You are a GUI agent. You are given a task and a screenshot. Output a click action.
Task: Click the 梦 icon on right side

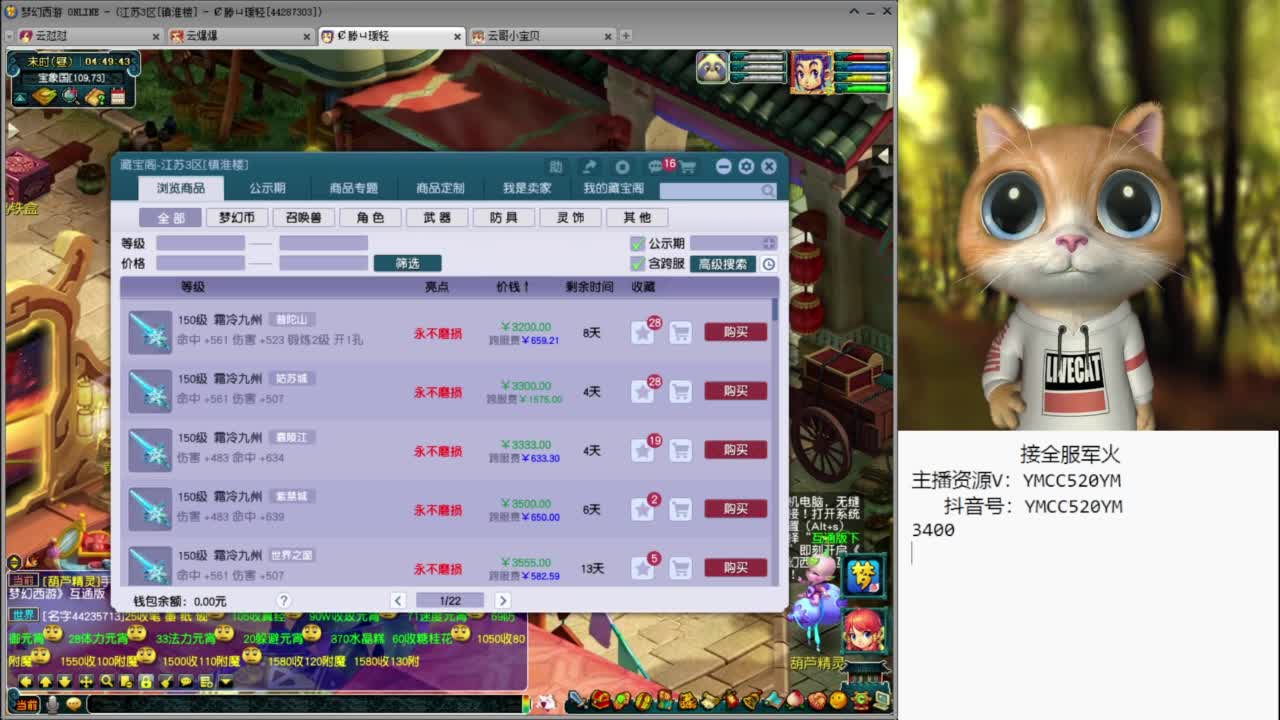click(862, 576)
